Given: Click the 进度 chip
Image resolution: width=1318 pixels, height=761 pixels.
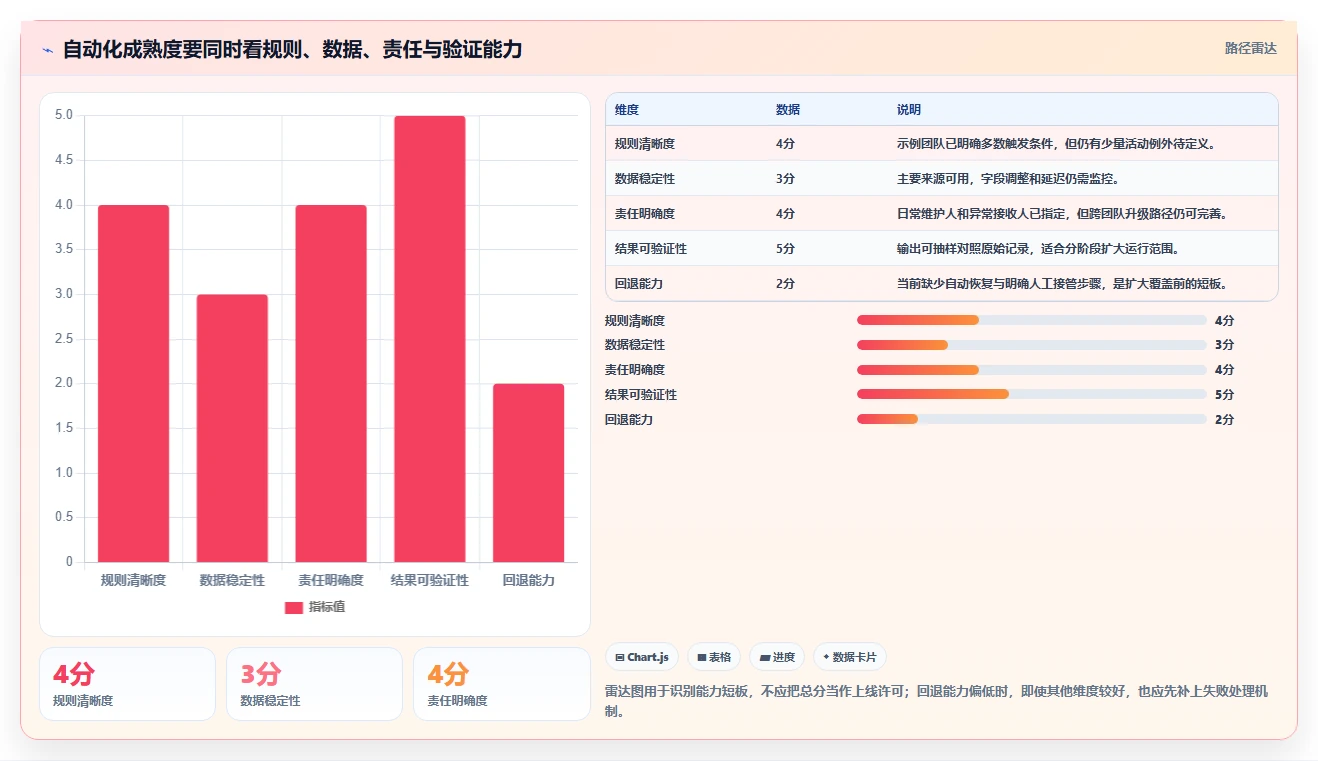Looking at the screenshot, I should coord(777,657).
